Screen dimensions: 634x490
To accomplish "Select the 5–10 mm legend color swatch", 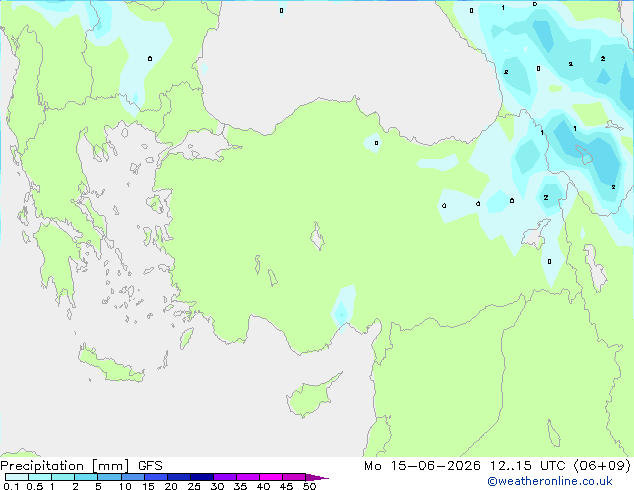I will (x=109, y=477).
